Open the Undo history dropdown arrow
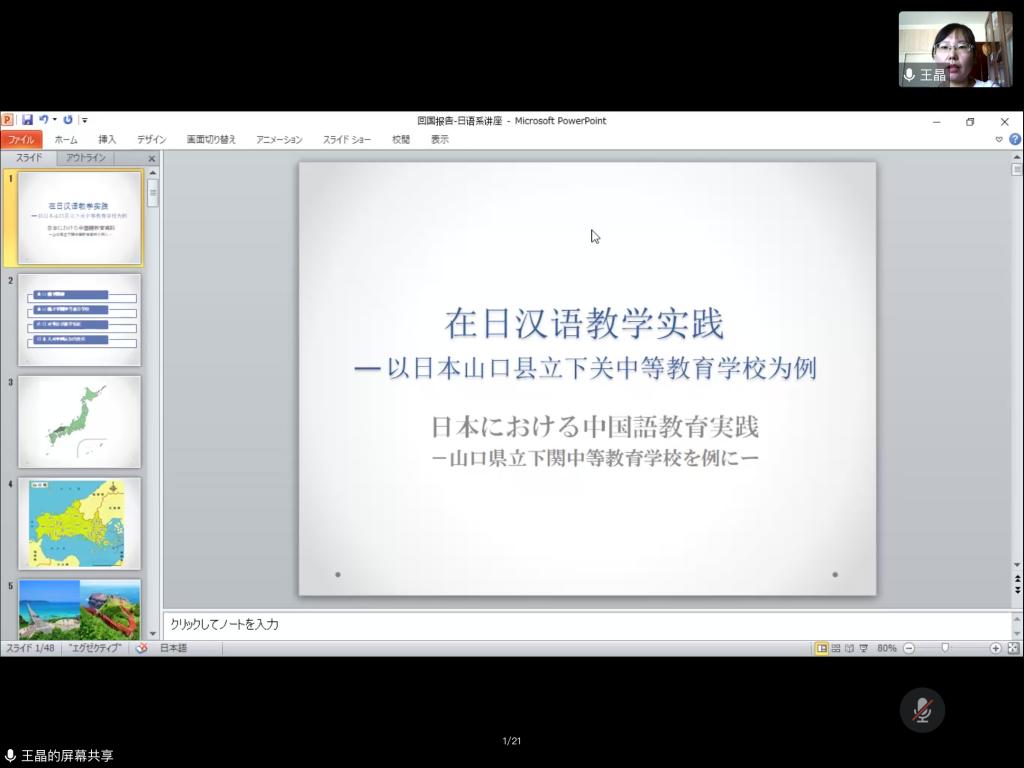 (x=54, y=120)
